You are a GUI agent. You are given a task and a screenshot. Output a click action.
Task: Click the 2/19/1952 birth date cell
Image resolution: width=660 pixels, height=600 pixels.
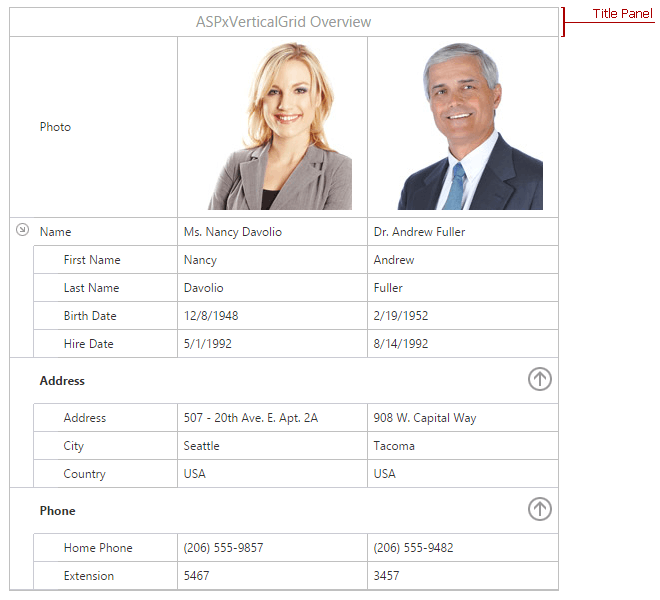(x=463, y=316)
